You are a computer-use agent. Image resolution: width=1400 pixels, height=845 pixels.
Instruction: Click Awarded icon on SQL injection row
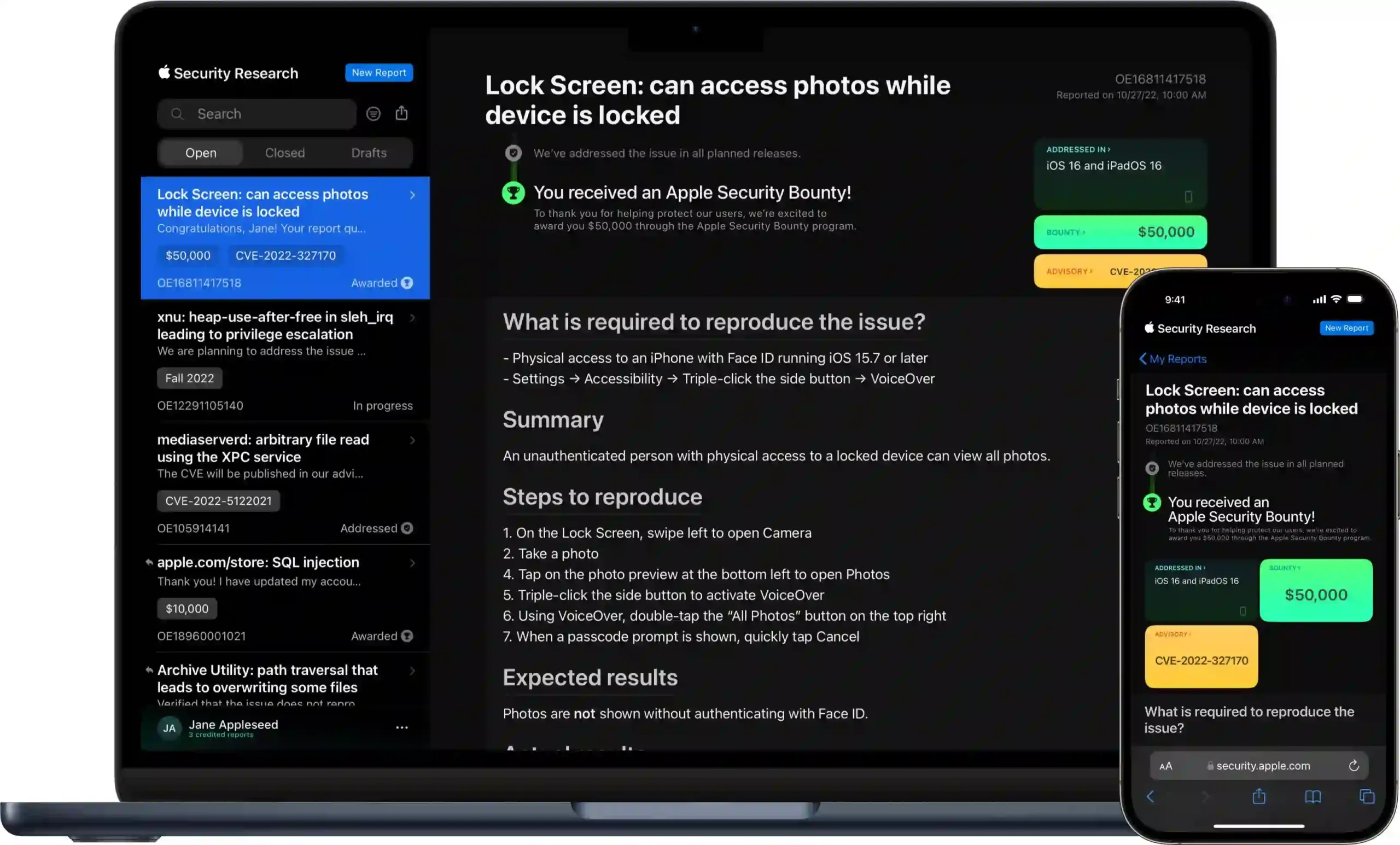pos(407,637)
